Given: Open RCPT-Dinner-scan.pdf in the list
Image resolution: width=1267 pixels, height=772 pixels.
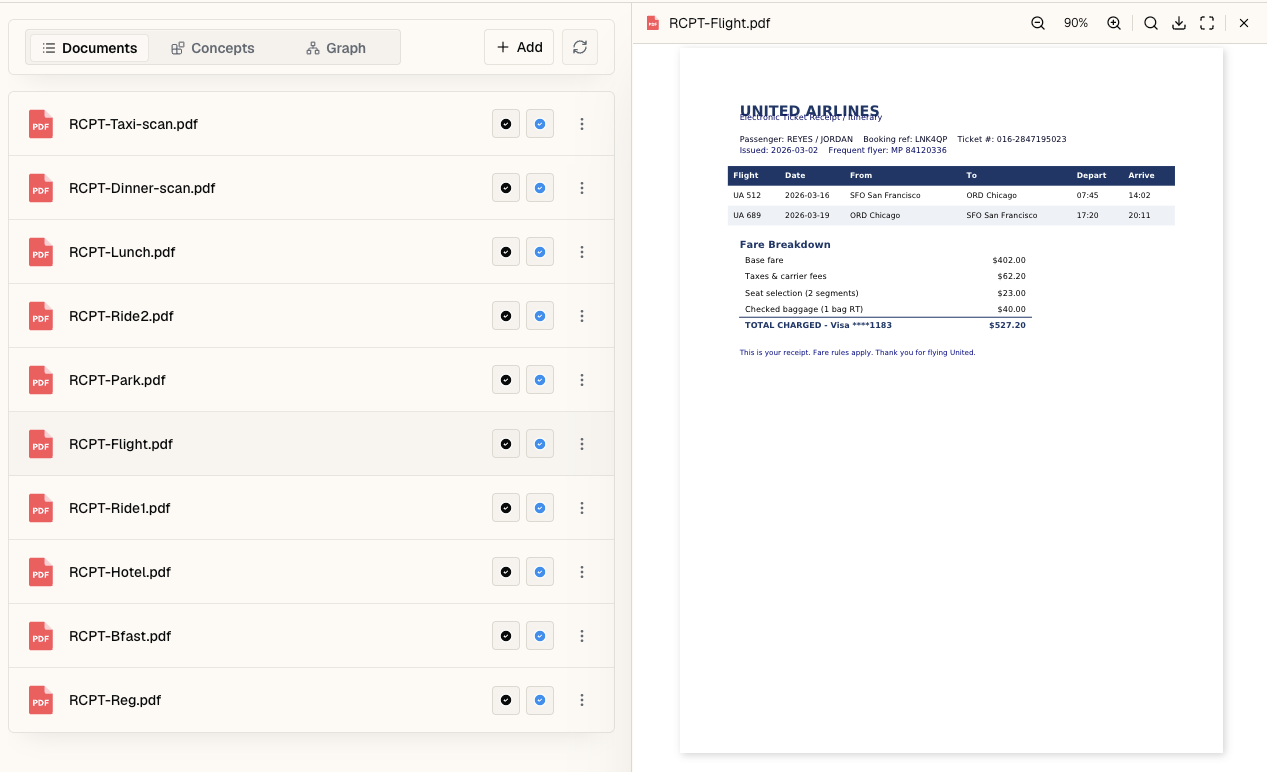Looking at the screenshot, I should point(311,188).
